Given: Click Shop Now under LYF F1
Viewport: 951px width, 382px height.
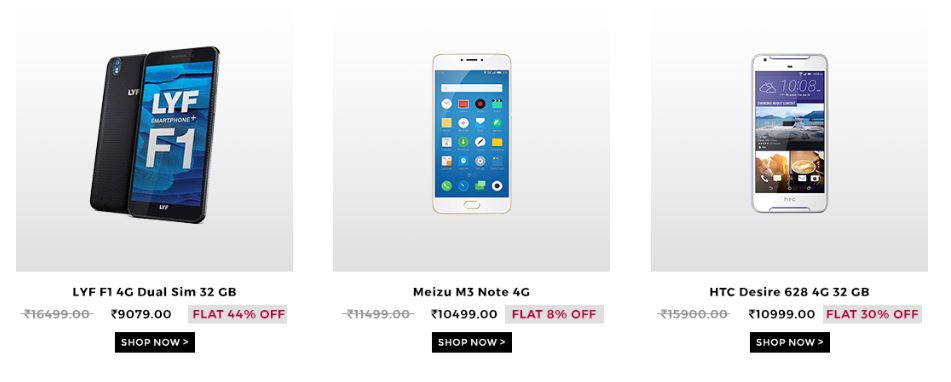Looking at the screenshot, I should tap(155, 342).
